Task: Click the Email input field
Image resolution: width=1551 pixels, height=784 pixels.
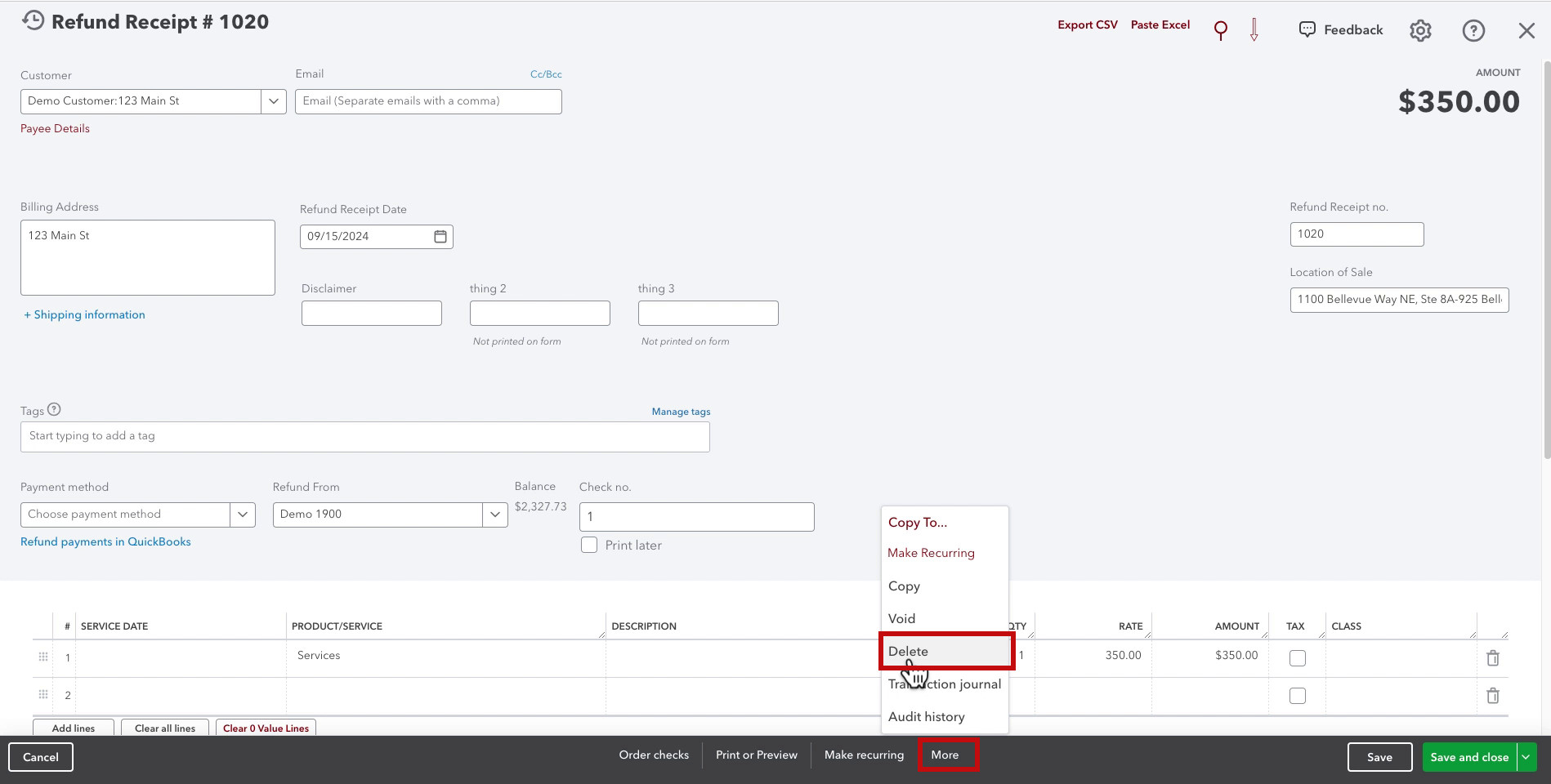Action: click(428, 101)
